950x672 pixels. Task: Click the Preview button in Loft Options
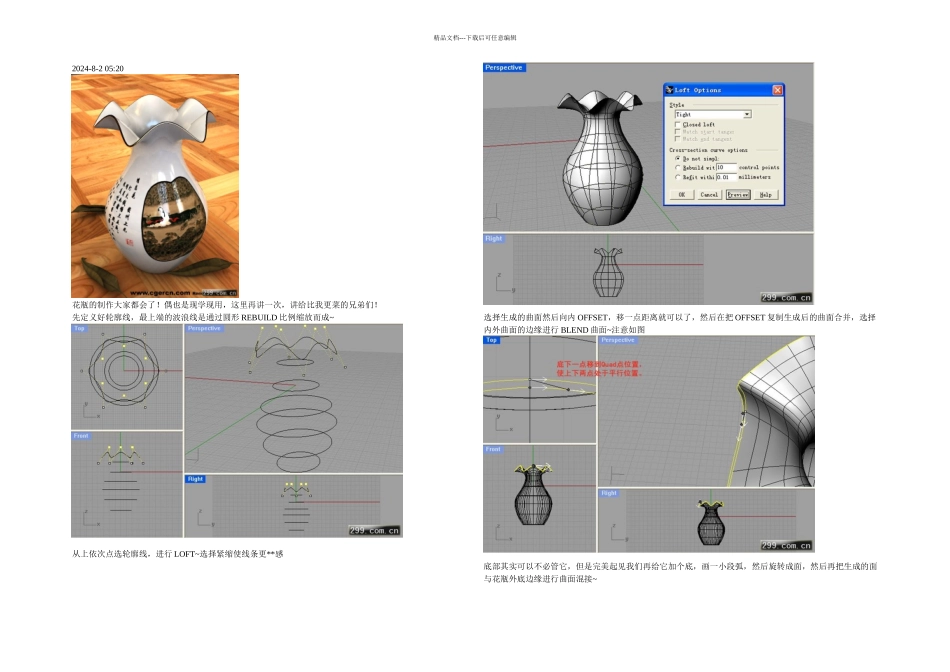tap(738, 195)
